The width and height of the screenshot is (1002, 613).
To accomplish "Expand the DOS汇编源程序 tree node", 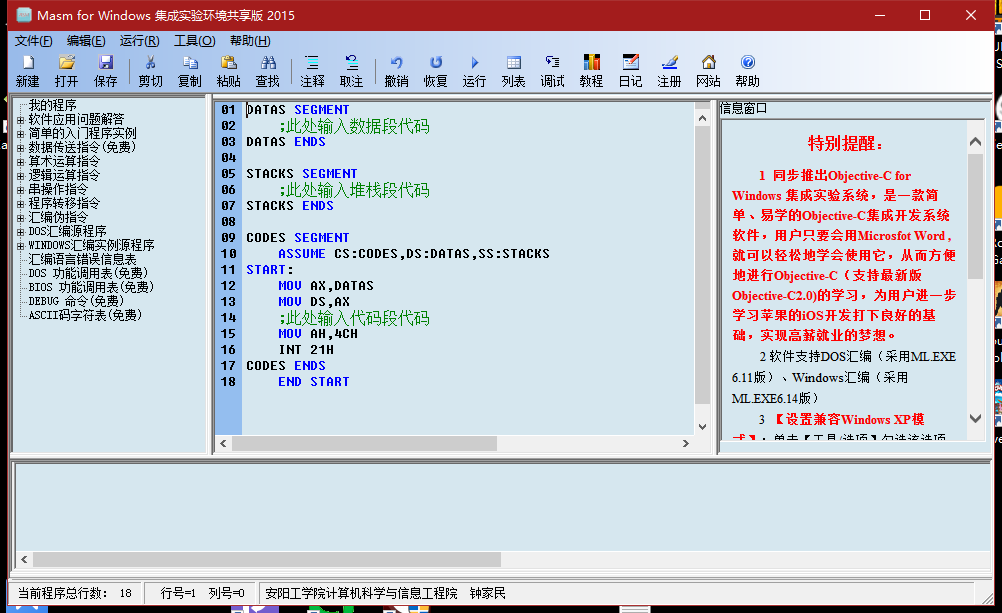I will pyautogui.click(x=21, y=231).
